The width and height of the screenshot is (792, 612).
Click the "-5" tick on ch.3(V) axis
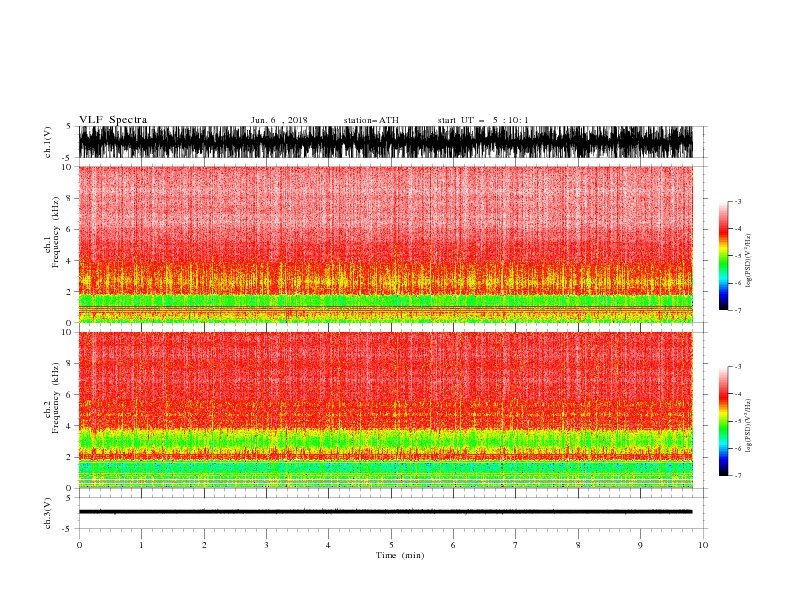click(68, 529)
